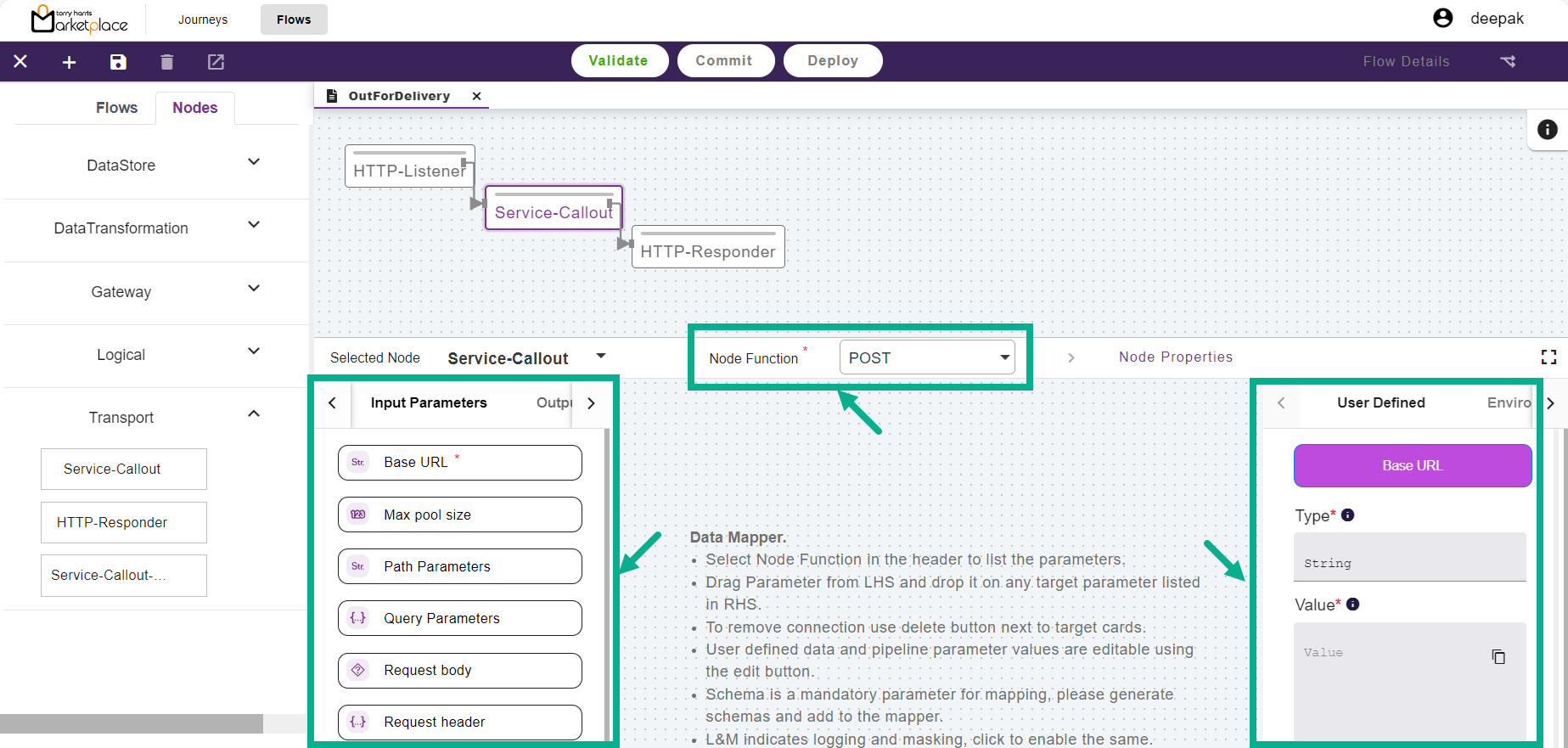Screen dimensions: 1568x748
Task: Collapse the Transport node category
Action: 253,414
